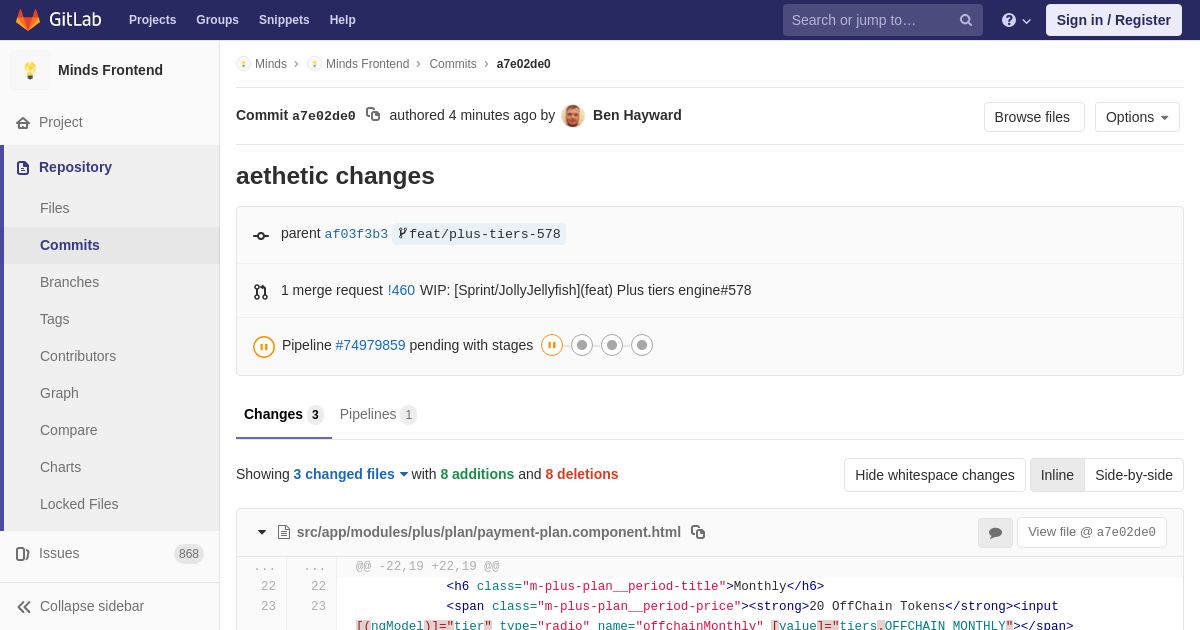This screenshot has width=1200, height=630.
Task: Focus the Search or jump to field
Action: click(870, 20)
